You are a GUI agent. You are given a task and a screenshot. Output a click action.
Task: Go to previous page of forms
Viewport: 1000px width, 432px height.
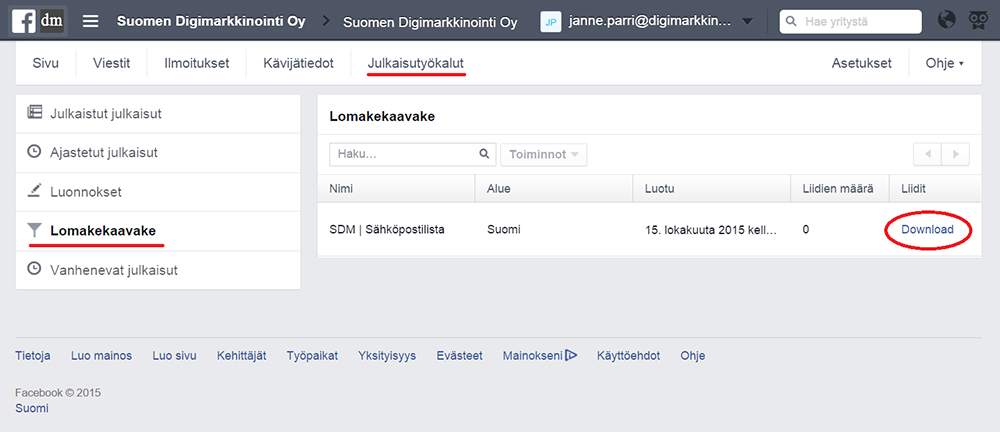pos(927,154)
